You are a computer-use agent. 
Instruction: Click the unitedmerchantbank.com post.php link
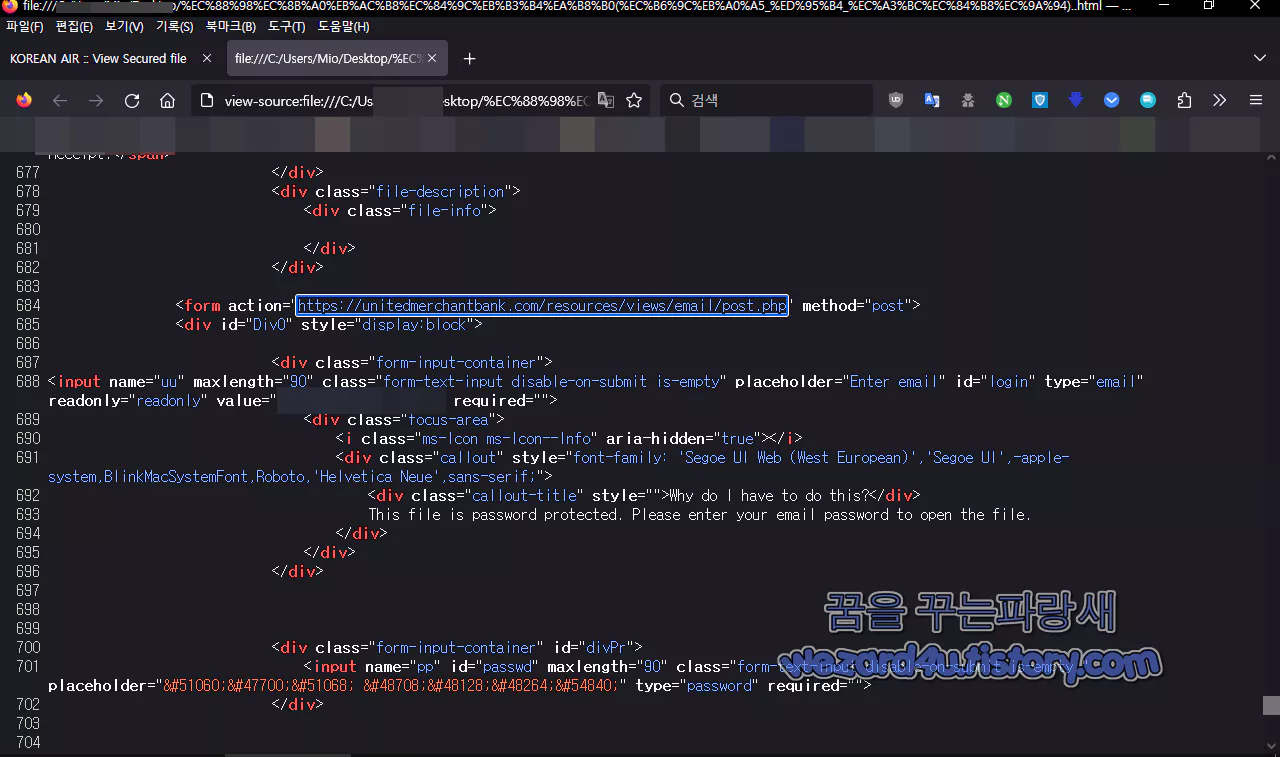542,306
